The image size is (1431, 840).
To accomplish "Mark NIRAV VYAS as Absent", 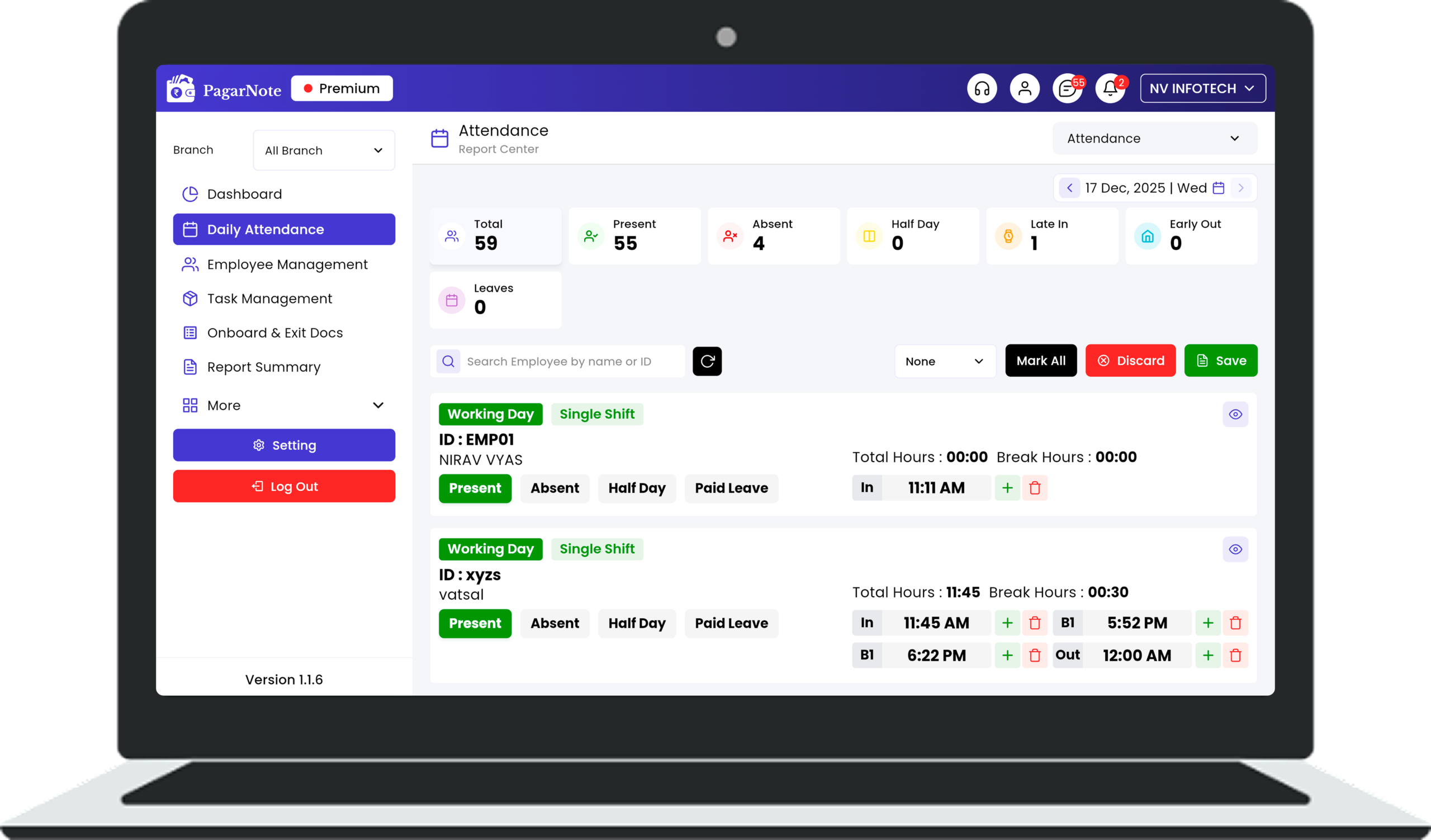I will [554, 488].
